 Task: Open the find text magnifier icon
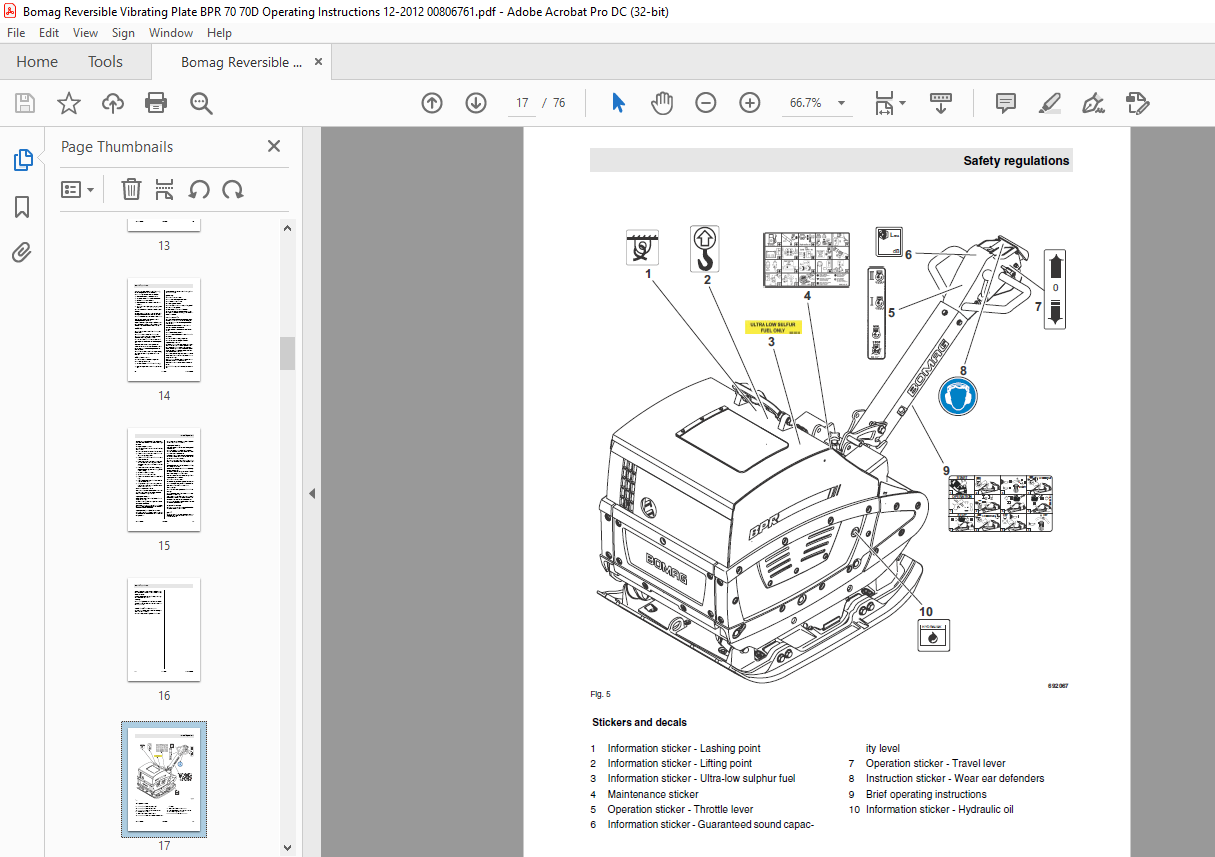202,103
